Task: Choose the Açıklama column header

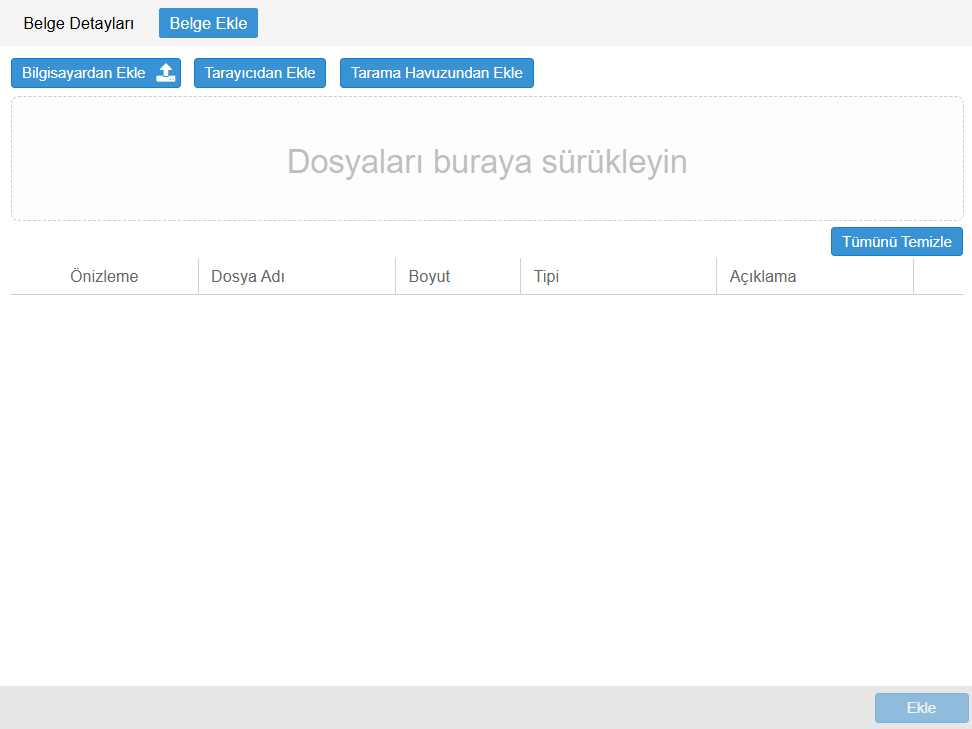Action: [x=762, y=277]
